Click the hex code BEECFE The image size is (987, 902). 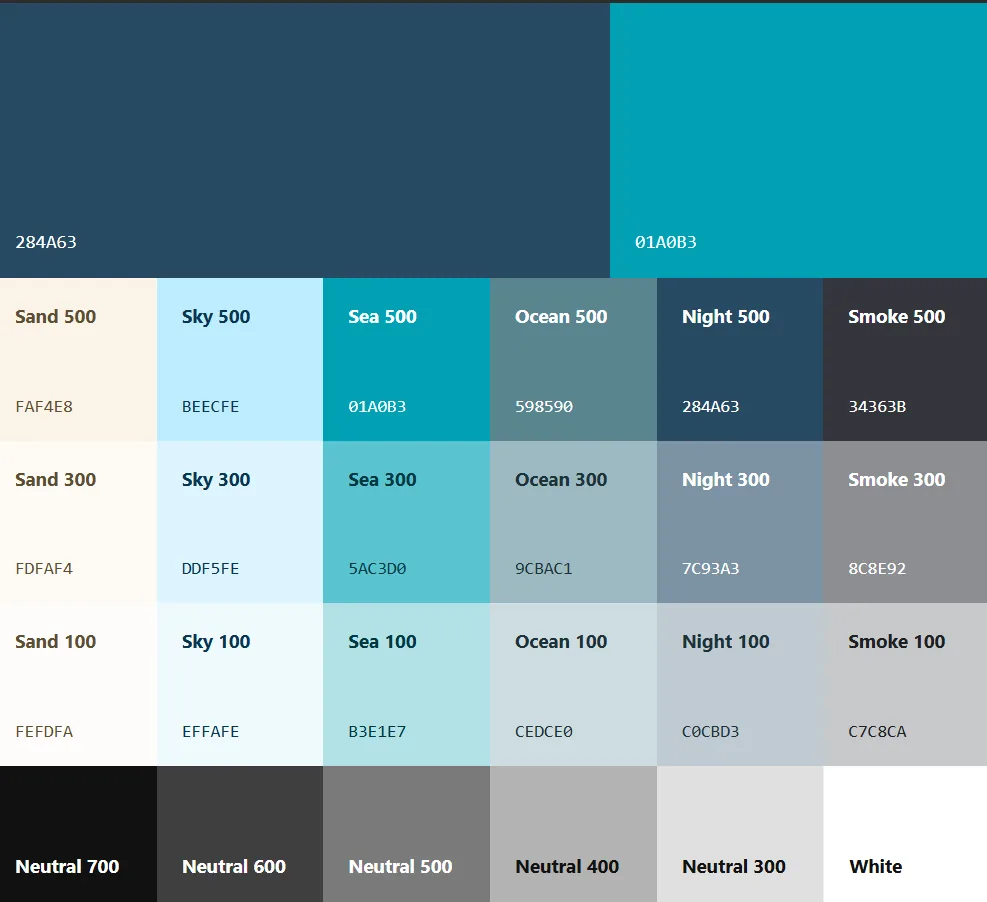click(210, 407)
